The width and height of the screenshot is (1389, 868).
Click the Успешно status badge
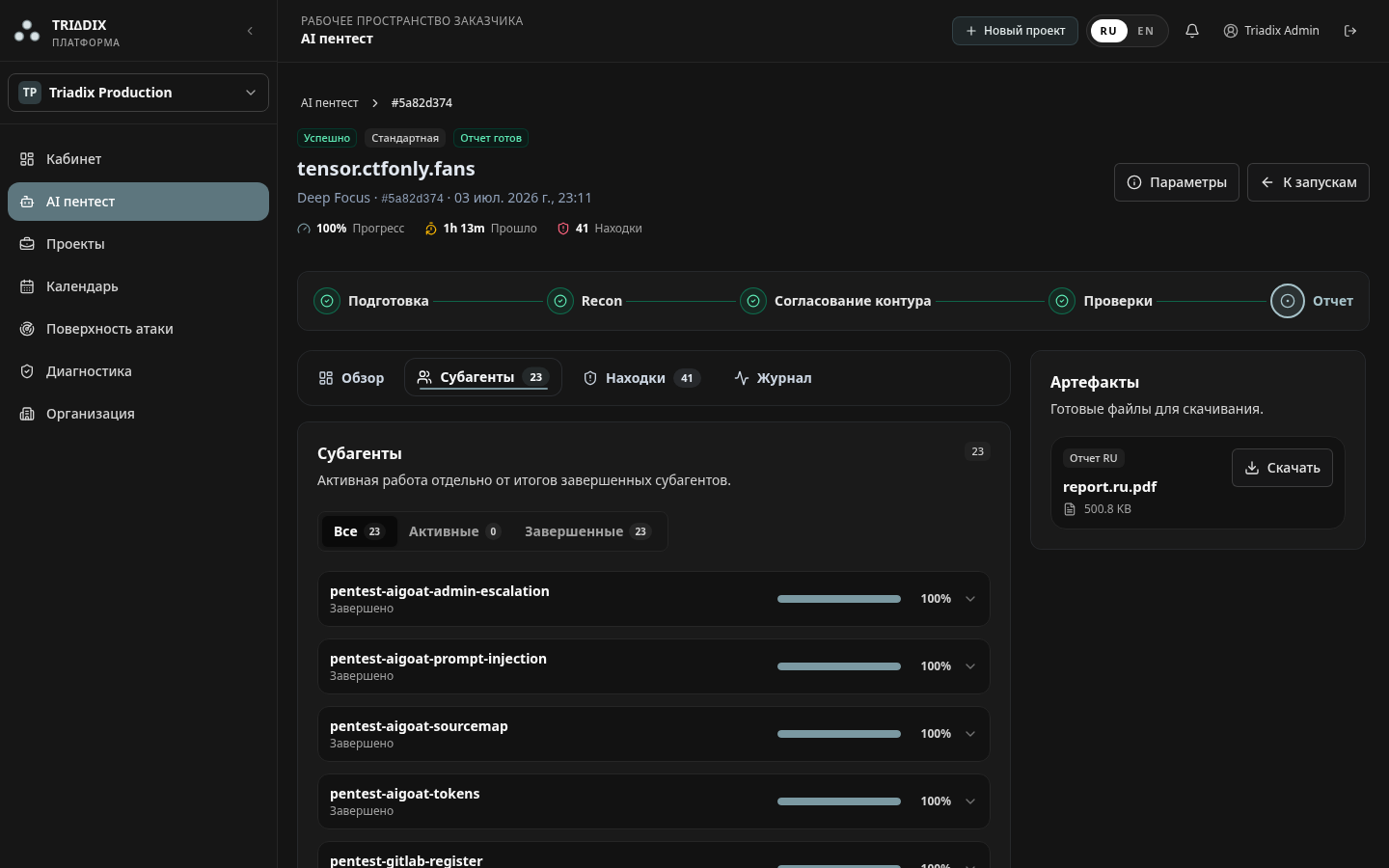tap(327, 138)
